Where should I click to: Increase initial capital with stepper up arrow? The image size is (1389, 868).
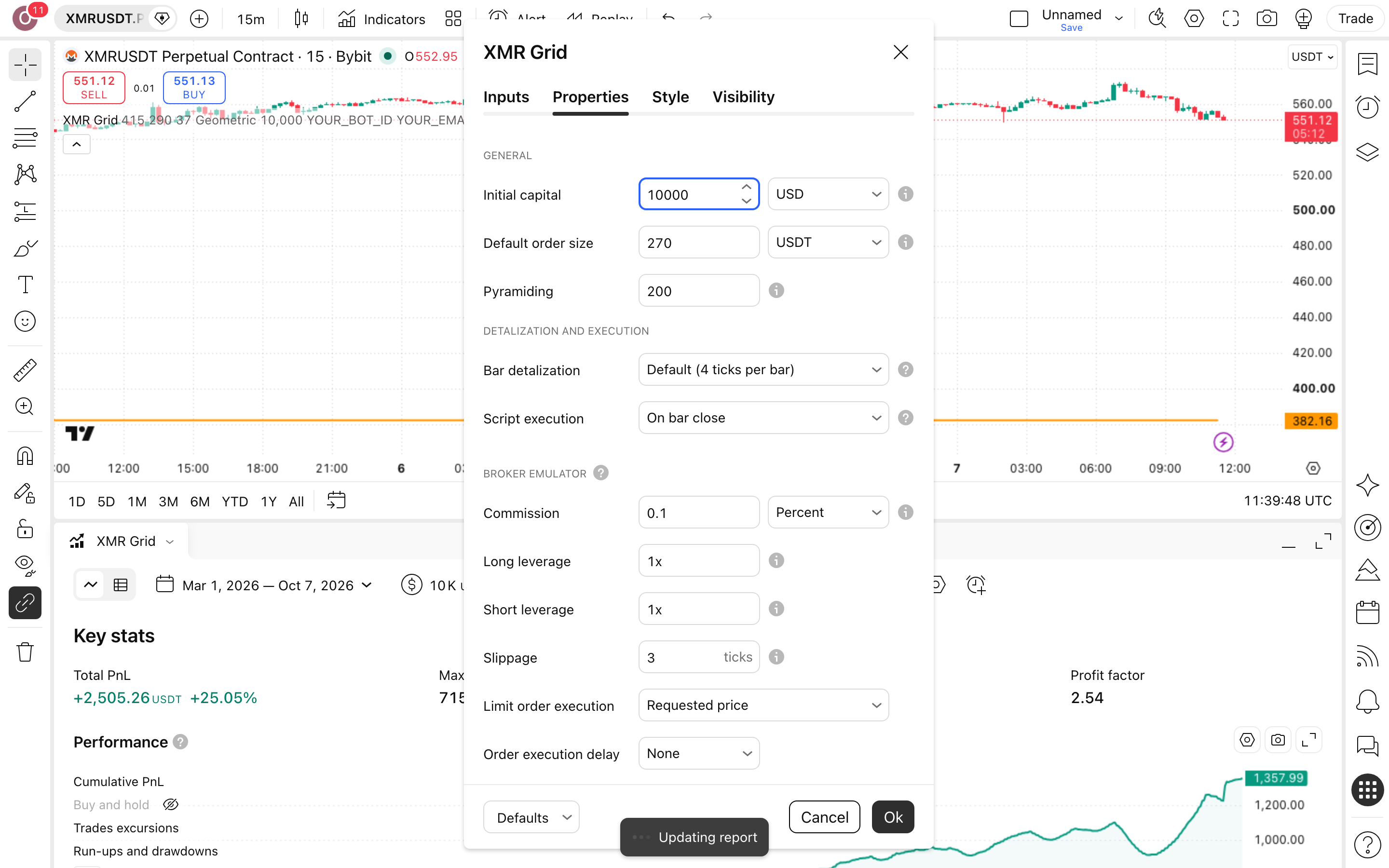pyautogui.click(x=746, y=187)
